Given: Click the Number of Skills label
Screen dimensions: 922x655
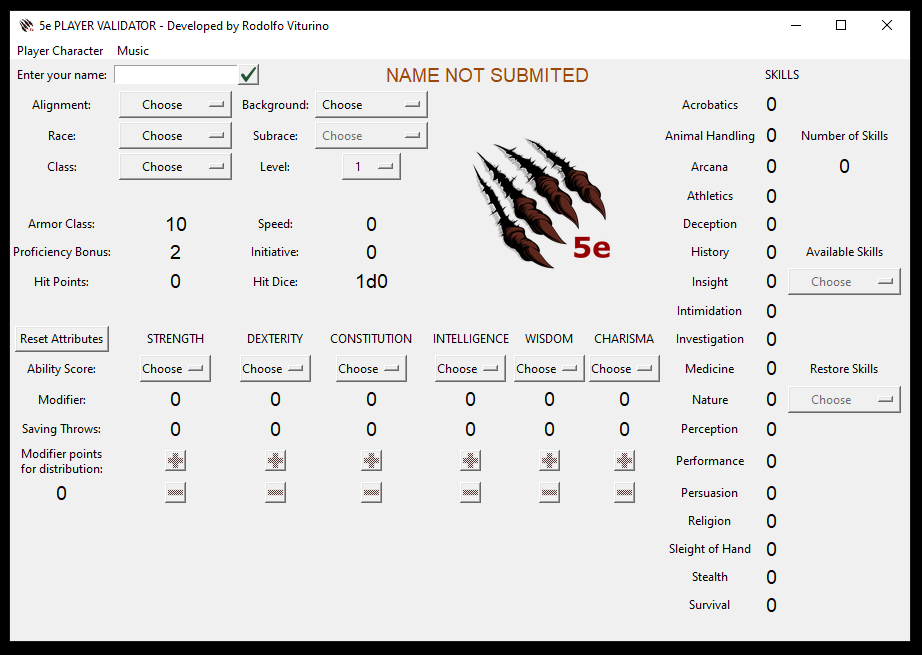Looking at the screenshot, I should pyautogui.click(x=844, y=136).
